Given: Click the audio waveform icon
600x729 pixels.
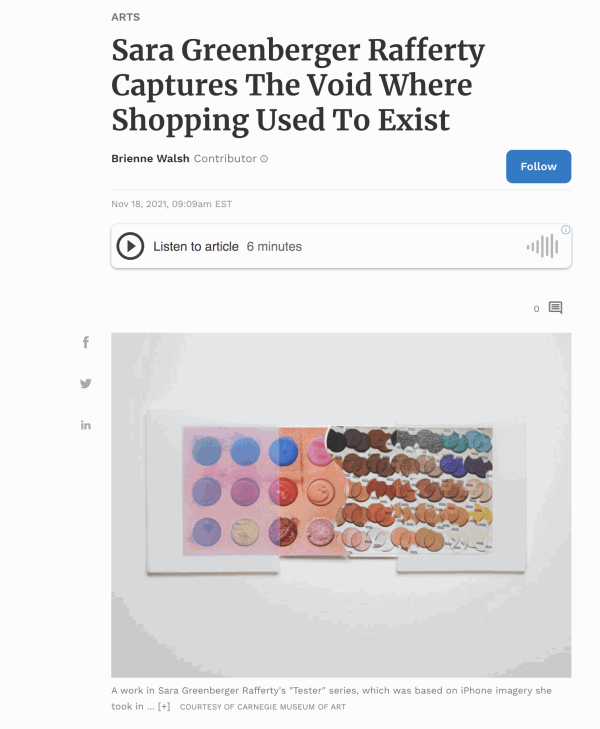Looking at the screenshot, I should pos(542,246).
